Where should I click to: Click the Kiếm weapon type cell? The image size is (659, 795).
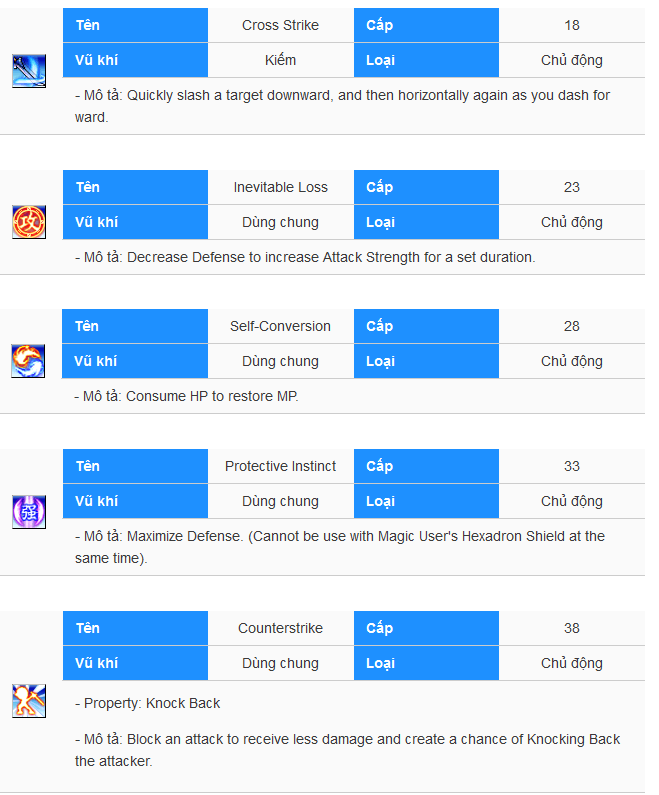(x=281, y=60)
